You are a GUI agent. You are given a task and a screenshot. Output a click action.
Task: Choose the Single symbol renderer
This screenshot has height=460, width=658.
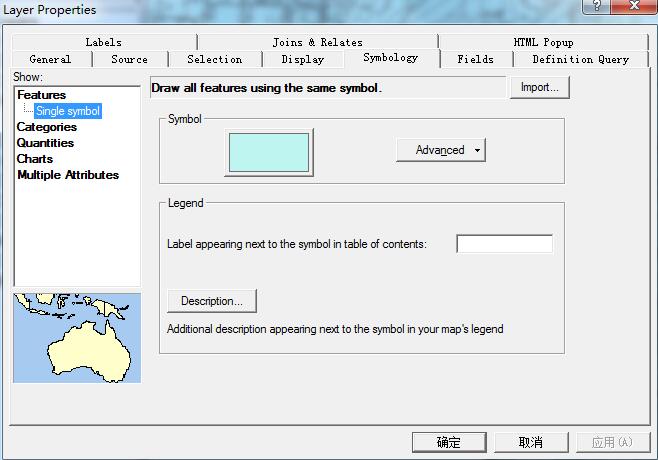coord(68,111)
